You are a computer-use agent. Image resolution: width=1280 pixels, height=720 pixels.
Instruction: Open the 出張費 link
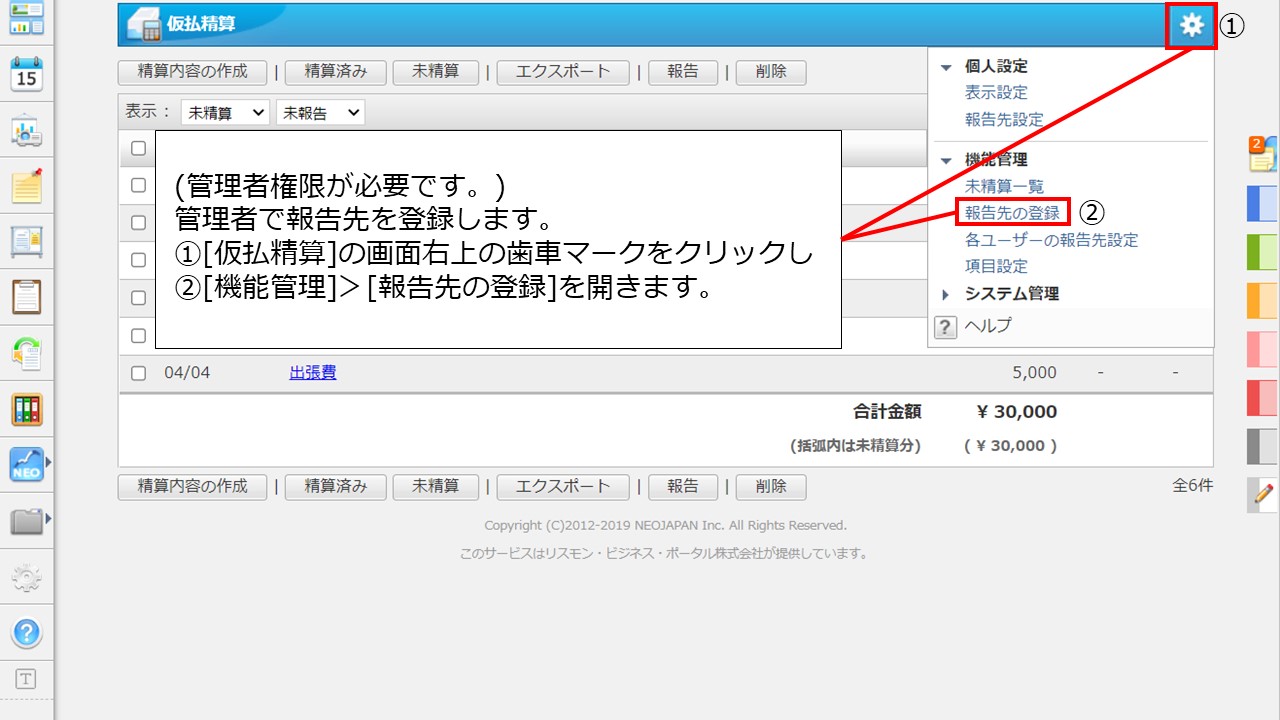tap(312, 373)
